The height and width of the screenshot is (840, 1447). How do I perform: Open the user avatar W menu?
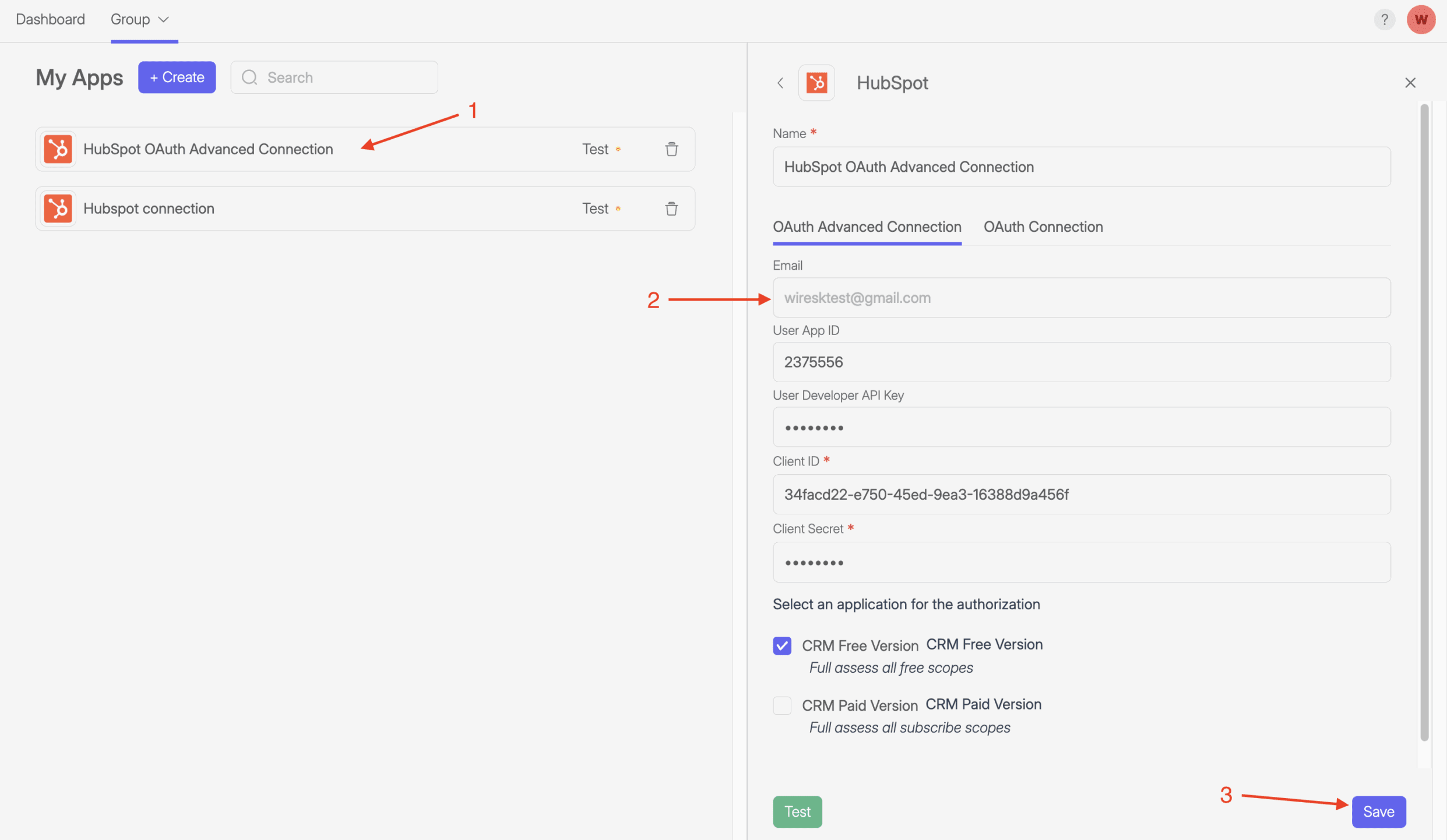(1420, 20)
